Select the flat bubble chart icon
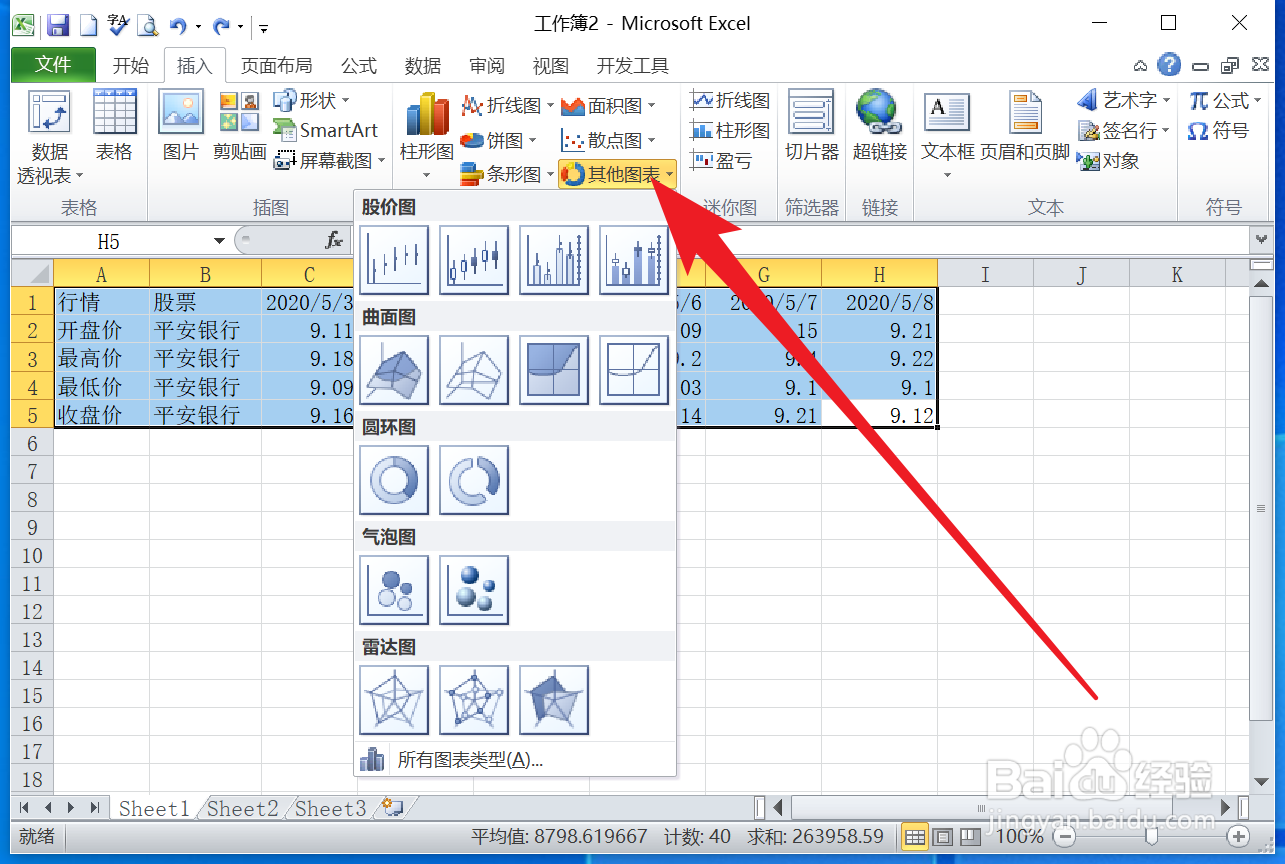Screen dimensions: 1285x864 [x=394, y=590]
